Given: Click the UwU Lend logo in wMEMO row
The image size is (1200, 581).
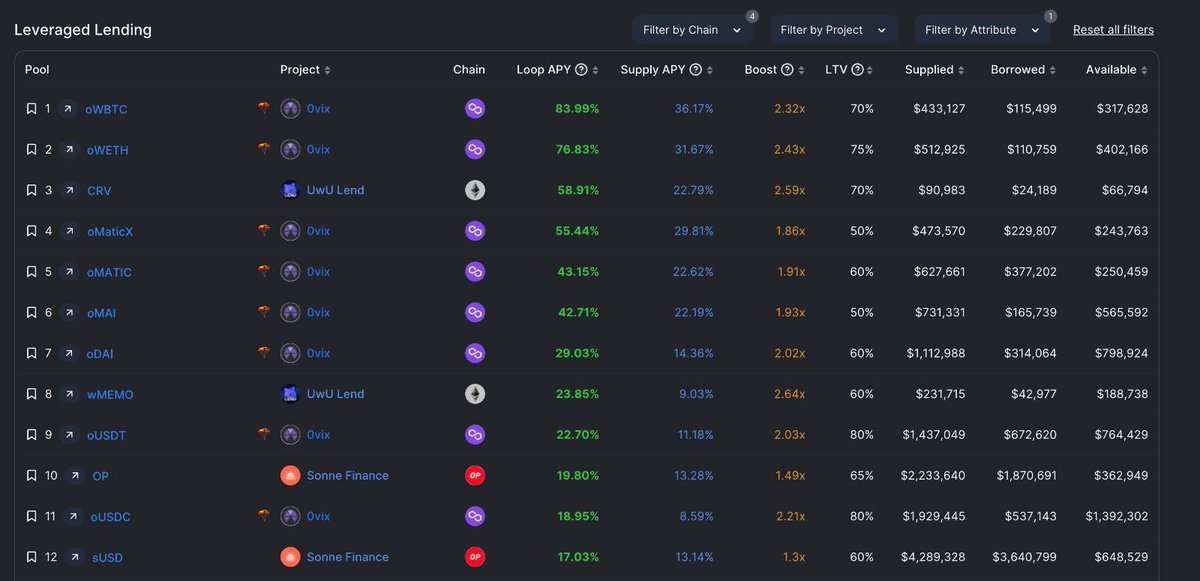Looking at the screenshot, I should click(x=290, y=394).
